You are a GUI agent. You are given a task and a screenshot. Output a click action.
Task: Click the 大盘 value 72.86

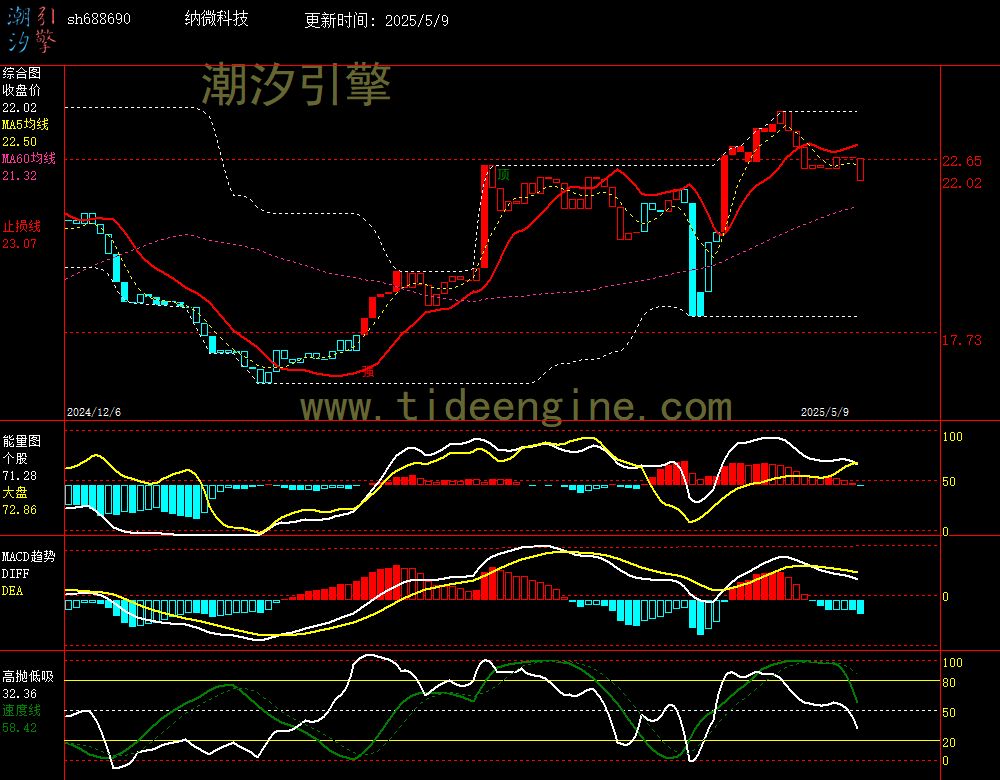point(20,510)
